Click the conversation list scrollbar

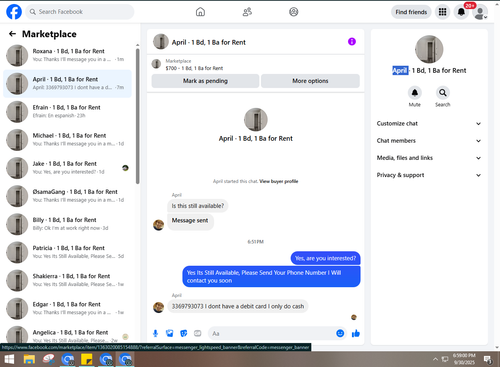point(138,116)
